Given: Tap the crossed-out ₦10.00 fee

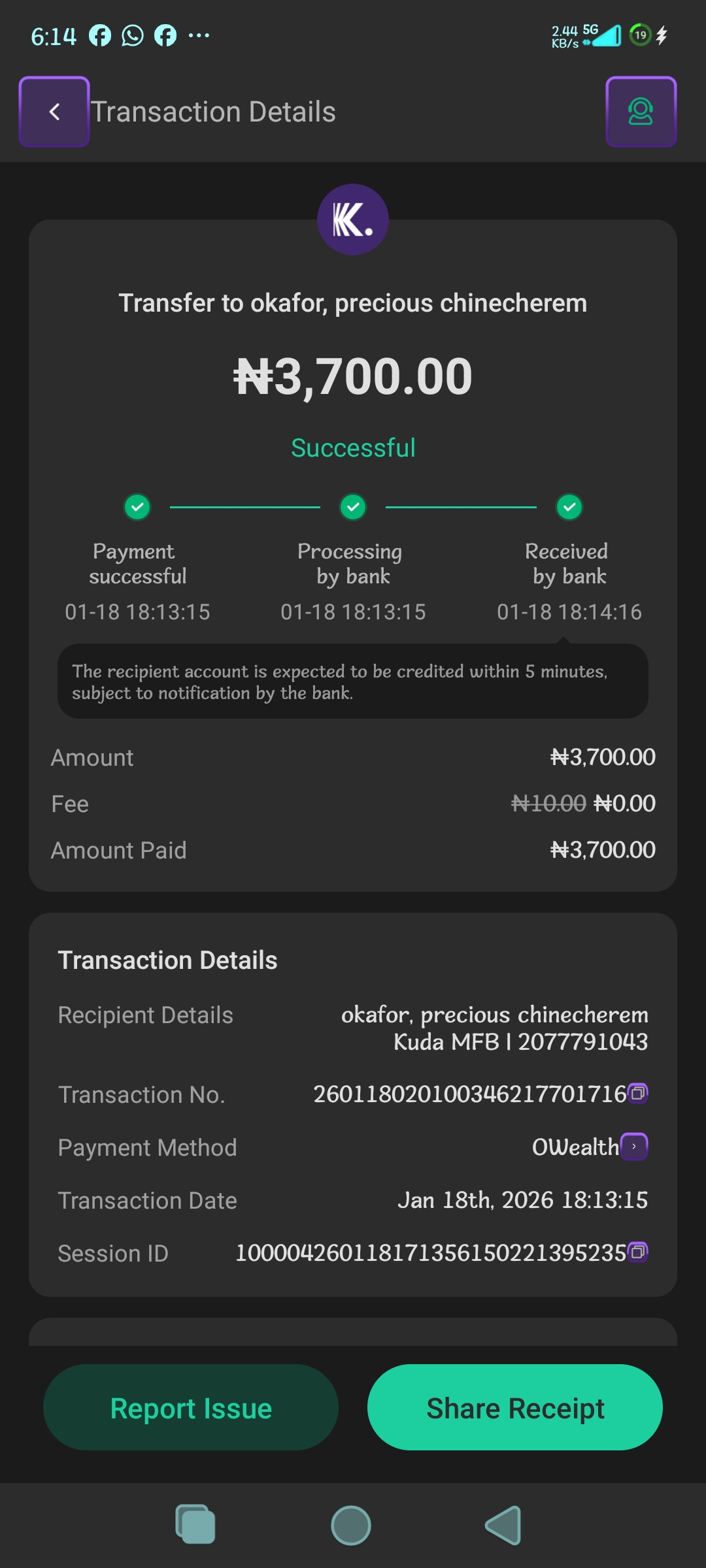Looking at the screenshot, I should [x=548, y=804].
